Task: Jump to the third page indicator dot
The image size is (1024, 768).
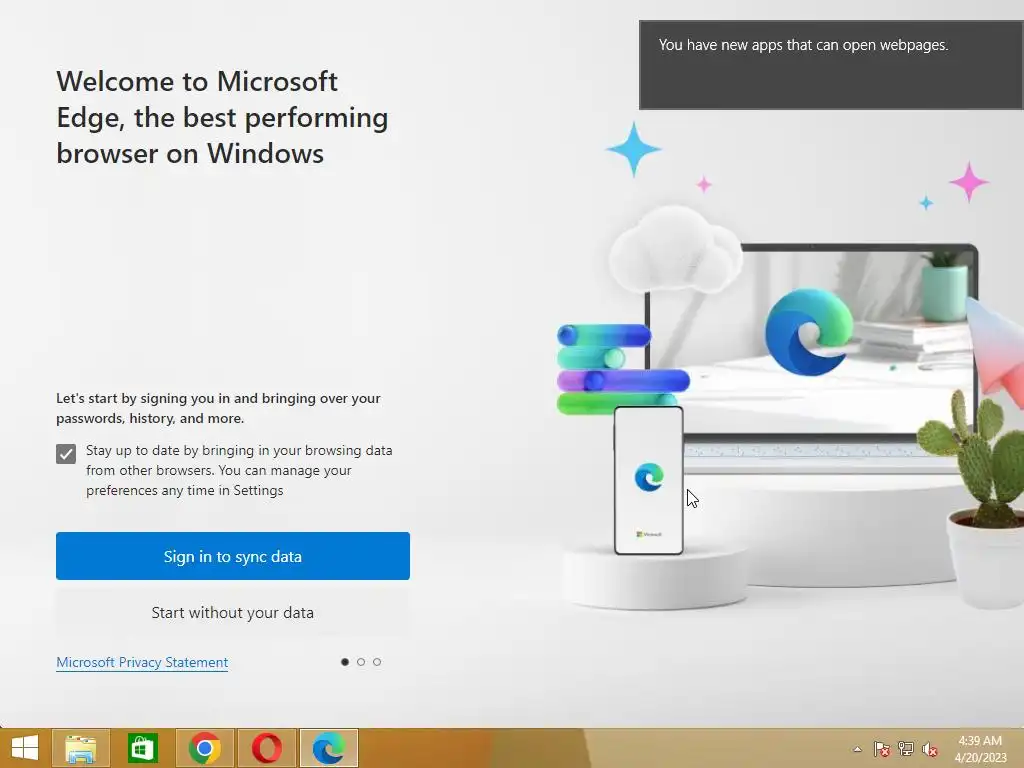Action: point(377,662)
